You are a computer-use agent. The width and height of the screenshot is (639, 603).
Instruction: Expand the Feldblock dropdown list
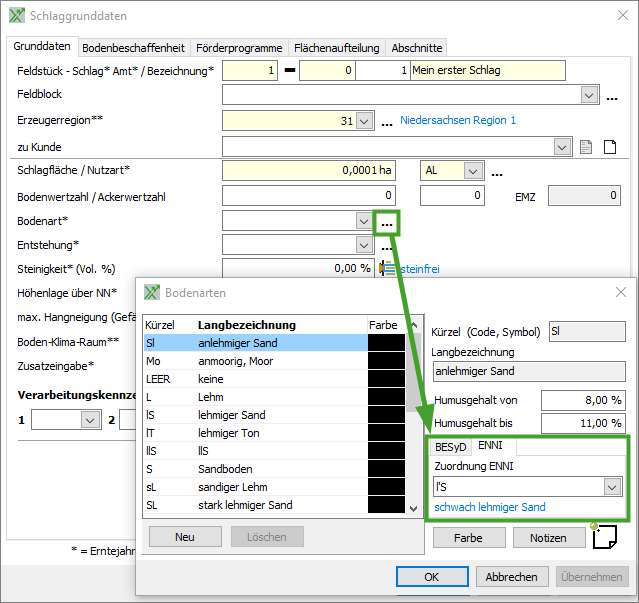point(588,95)
